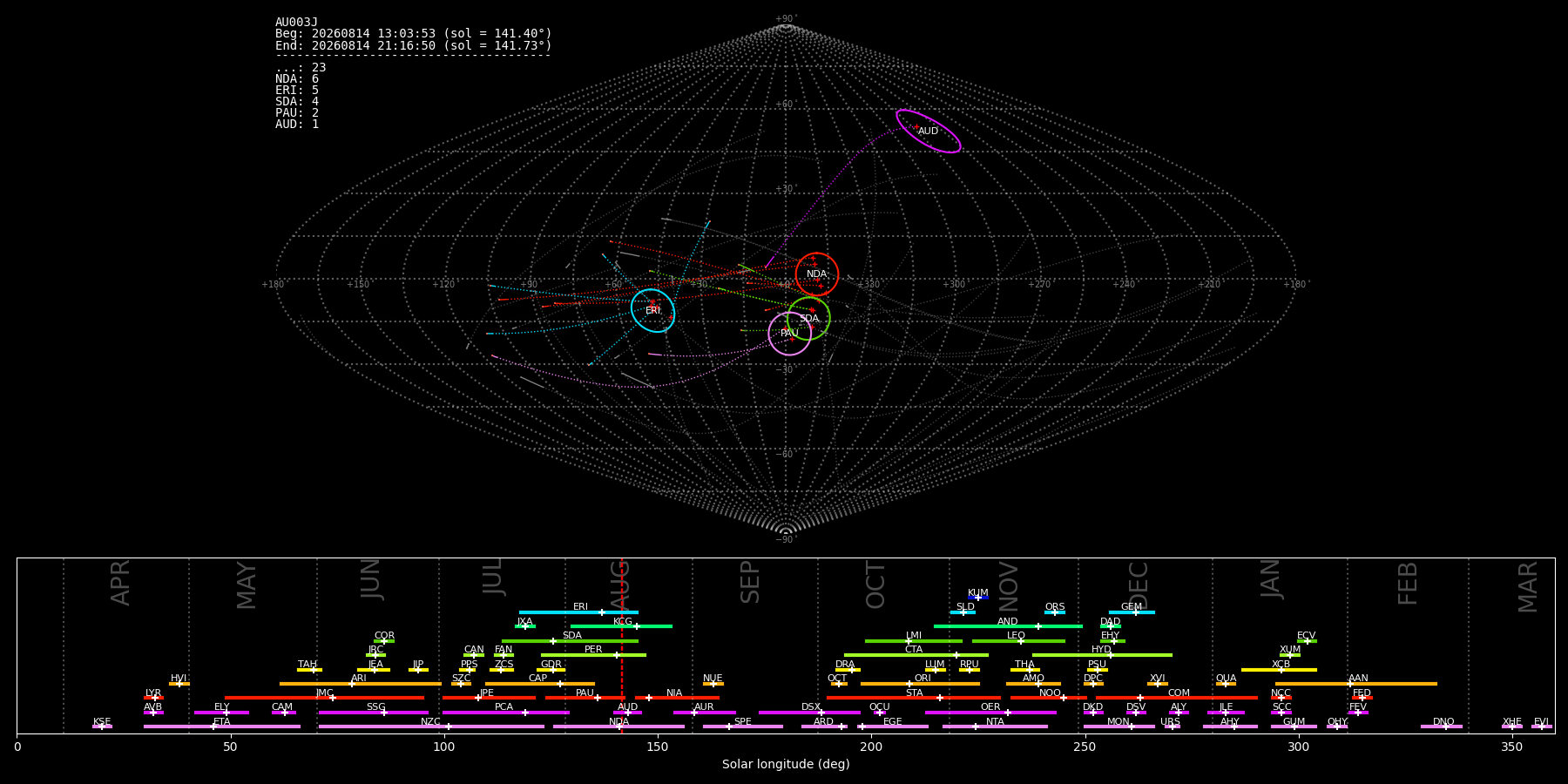
Task: Click the 'Solar longitude (deg)' axis label
Action: (x=786, y=765)
